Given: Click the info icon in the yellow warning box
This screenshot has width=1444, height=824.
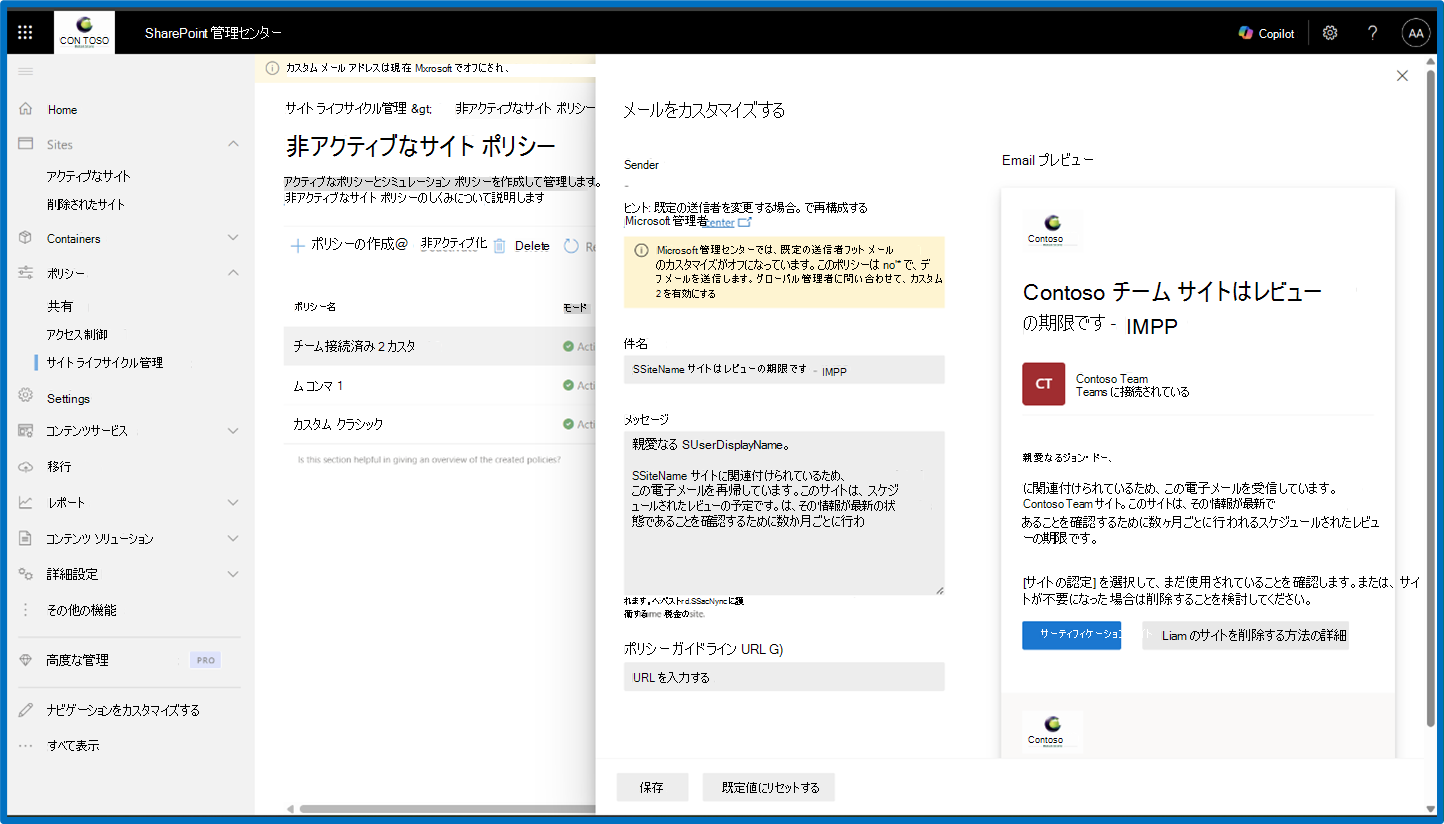Looking at the screenshot, I should click(641, 250).
